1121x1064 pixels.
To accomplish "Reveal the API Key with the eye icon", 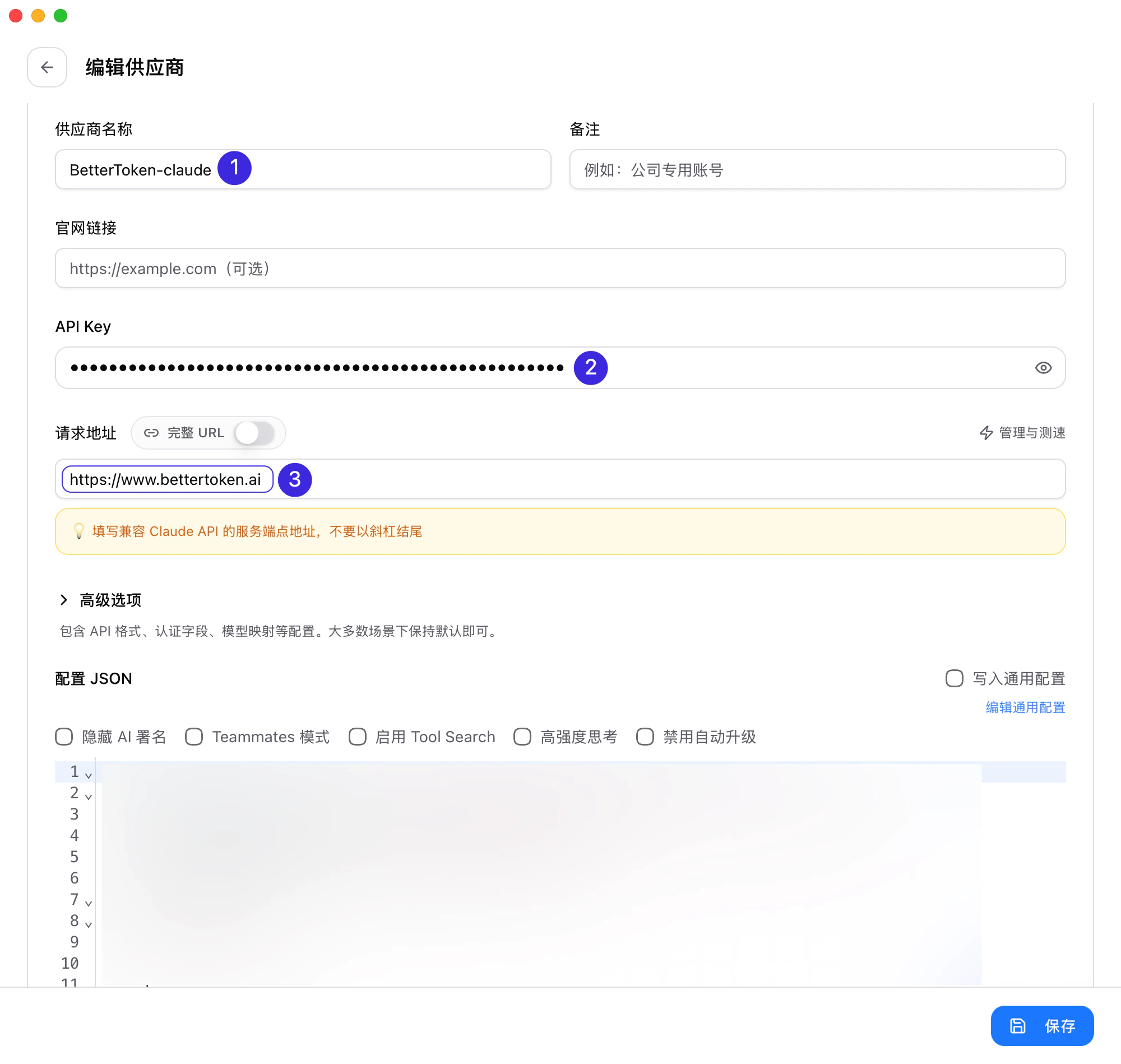I will tap(1043, 368).
